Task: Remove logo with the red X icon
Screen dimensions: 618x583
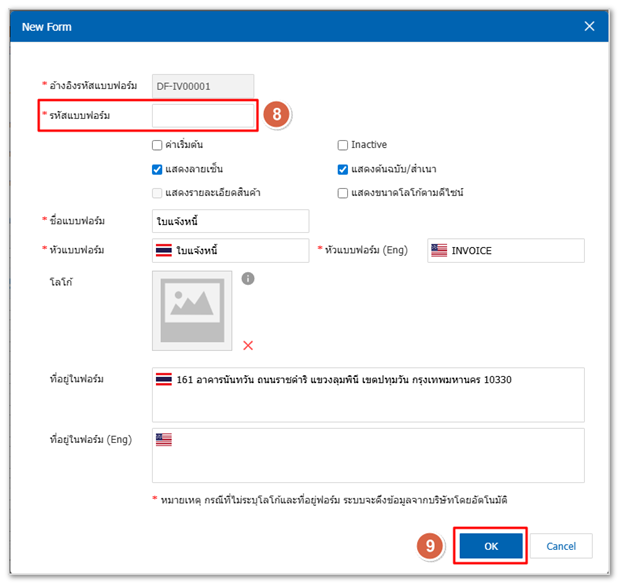Action: [x=248, y=345]
